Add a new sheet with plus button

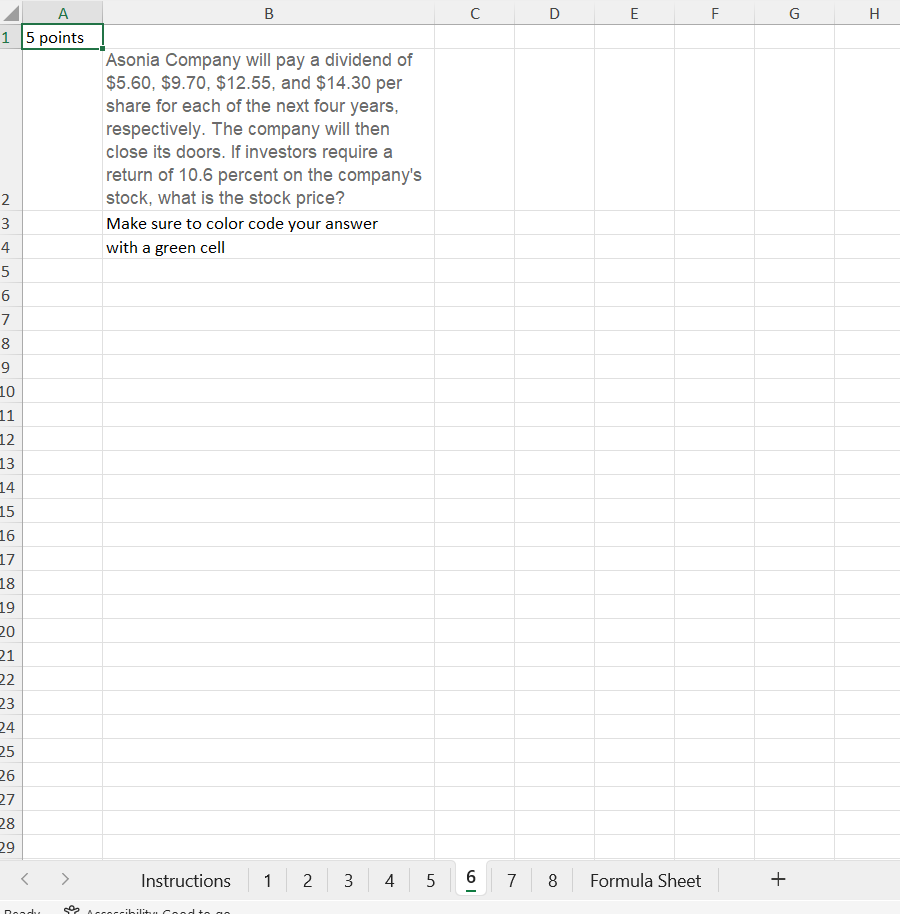(778, 879)
